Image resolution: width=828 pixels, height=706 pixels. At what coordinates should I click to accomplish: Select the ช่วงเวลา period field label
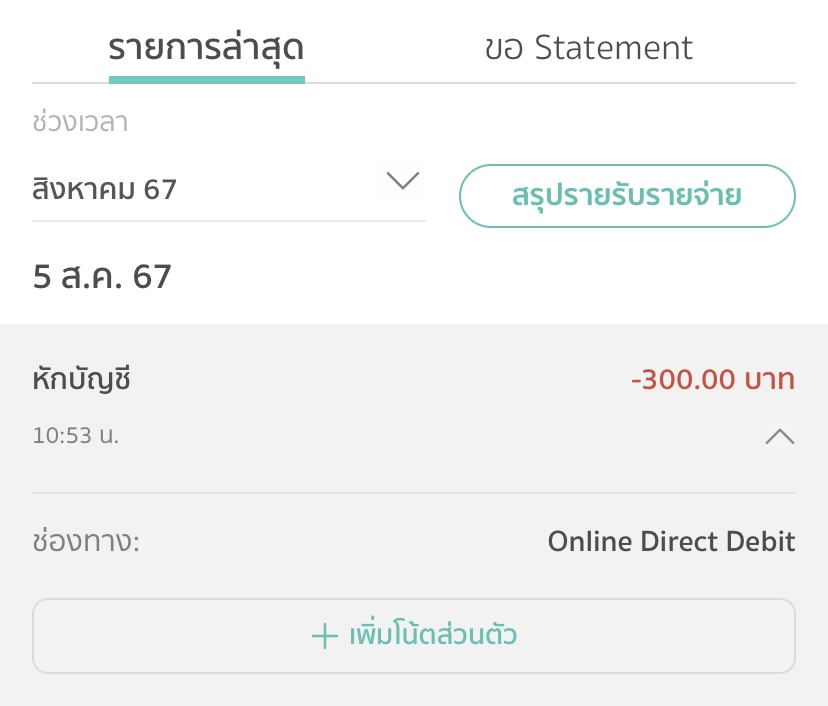pos(80,121)
